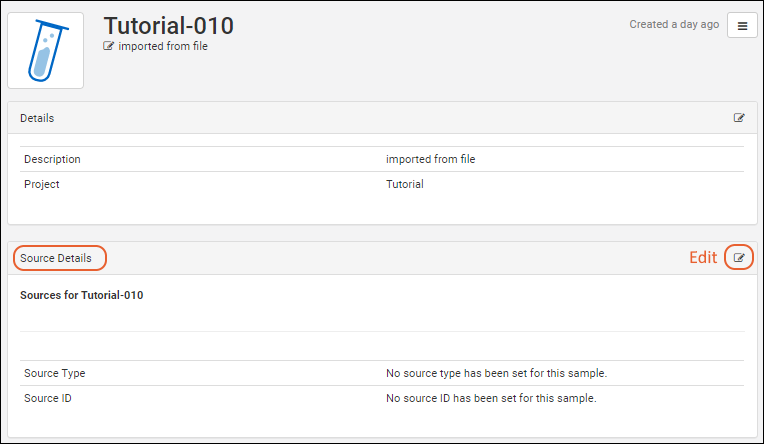Click edit pencil beside 'imported from file' subtitle

[109, 46]
